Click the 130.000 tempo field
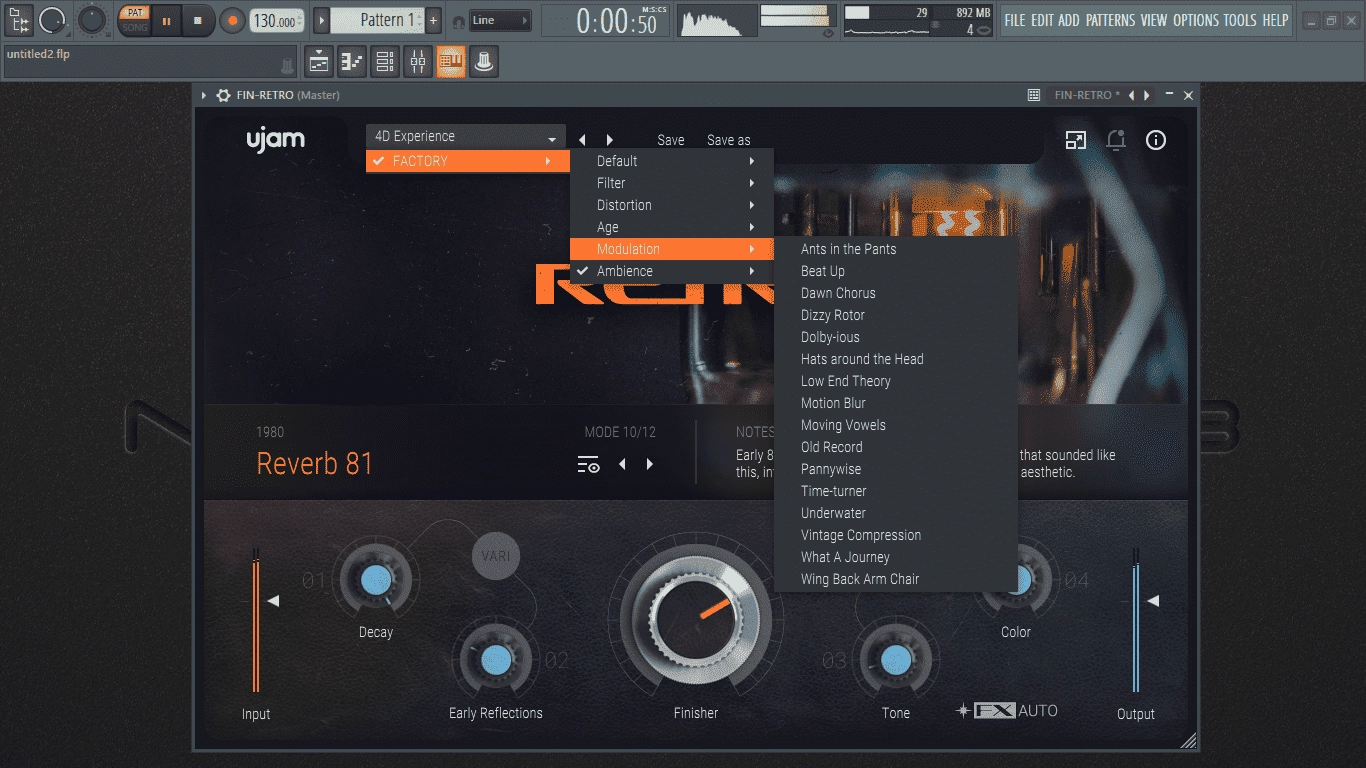 (276, 20)
